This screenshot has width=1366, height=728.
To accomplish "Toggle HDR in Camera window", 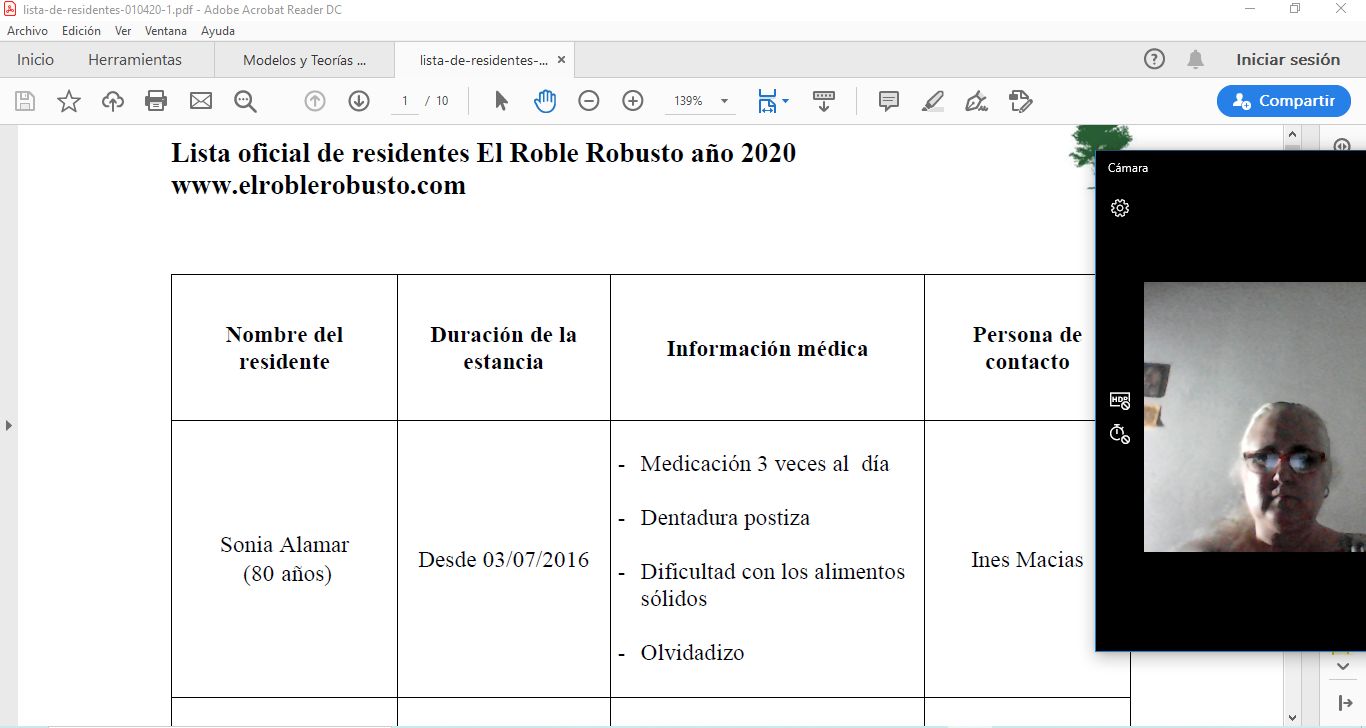I will click(1120, 401).
